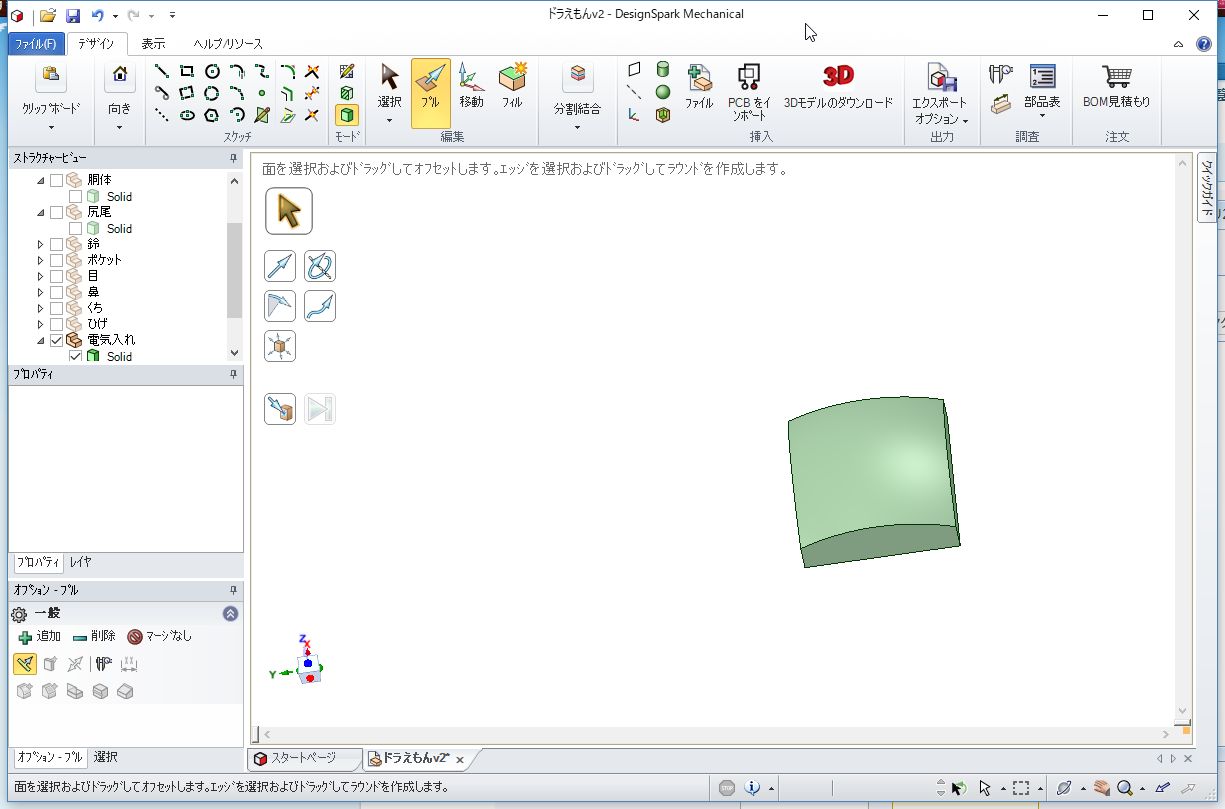This screenshot has height=809, width=1225.
Task: Collapse the 一般 options section chevron
Action: pos(230,614)
